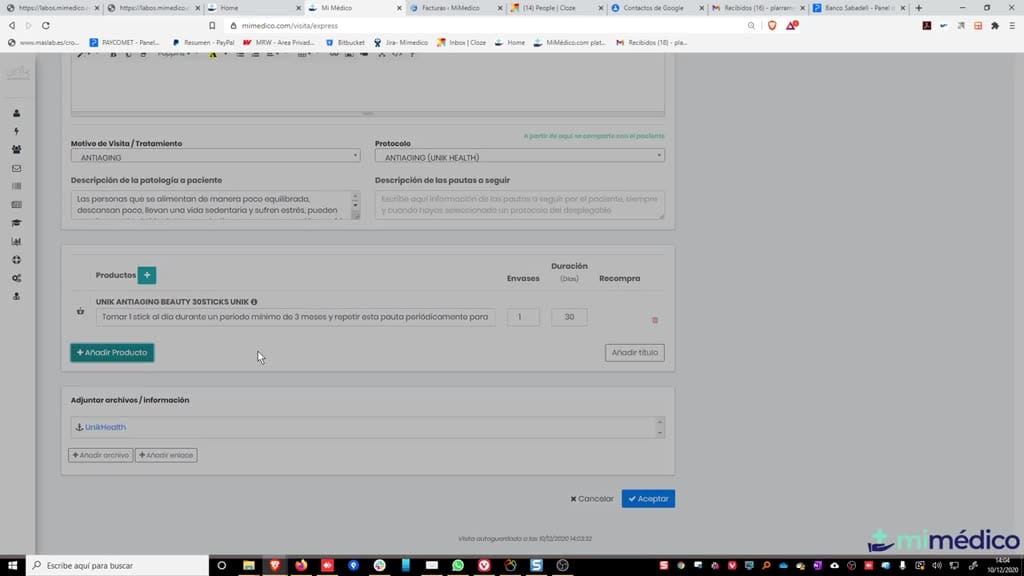This screenshot has width=1024, height=576.
Task: Open the lightning bolt sidebar icon
Action: click(16, 131)
